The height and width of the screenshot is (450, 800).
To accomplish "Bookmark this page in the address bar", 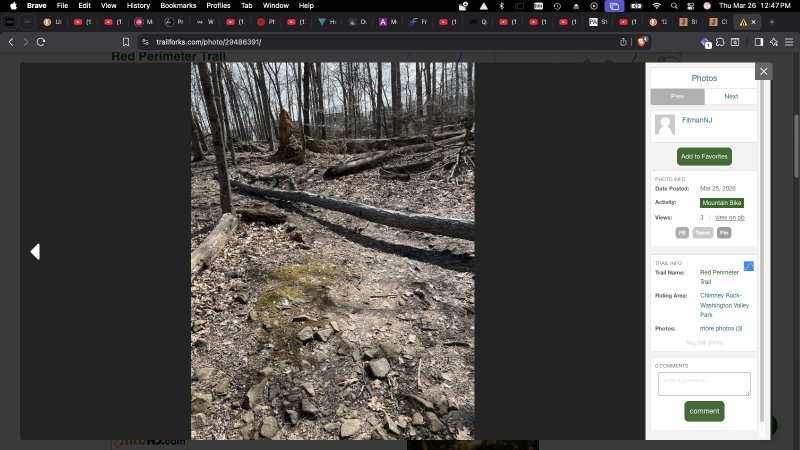I will [x=126, y=41].
